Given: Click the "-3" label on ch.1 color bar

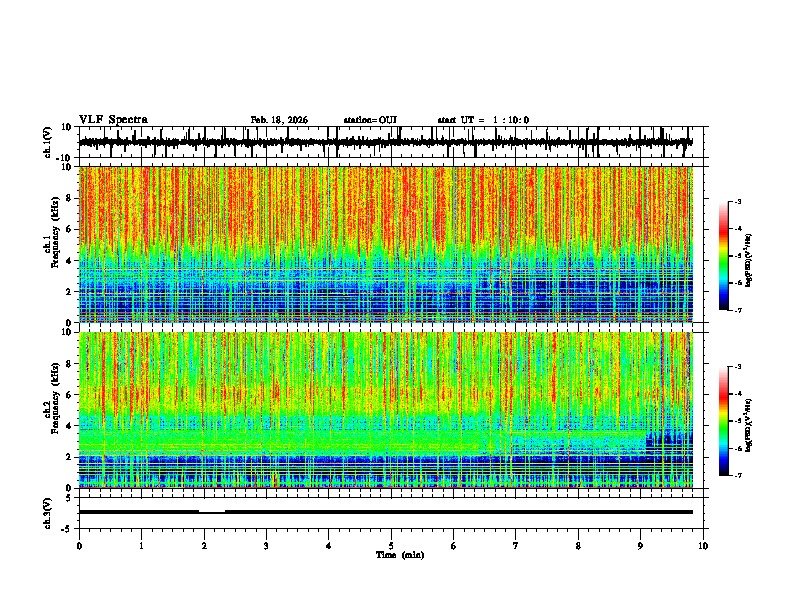Looking at the screenshot, I should click(x=737, y=201).
